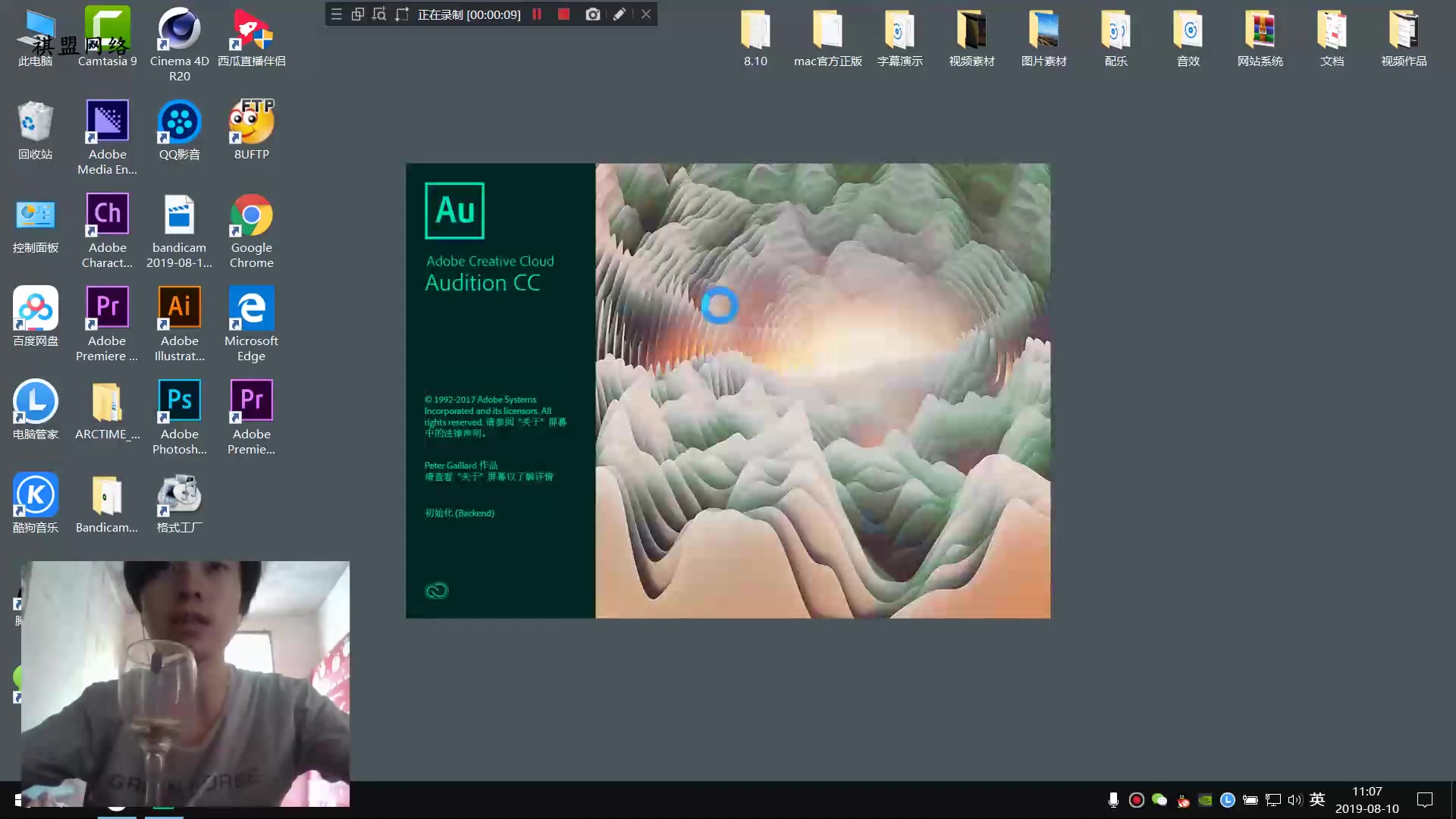Open the 视频作品 folder
Viewport: 1456px width, 819px height.
[1404, 37]
